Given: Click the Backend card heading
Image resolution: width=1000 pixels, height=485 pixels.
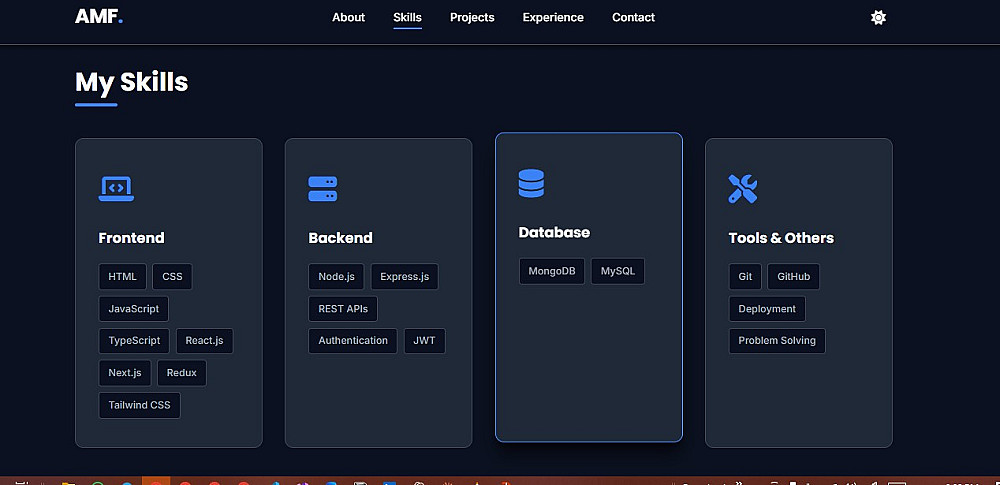Looking at the screenshot, I should (341, 238).
